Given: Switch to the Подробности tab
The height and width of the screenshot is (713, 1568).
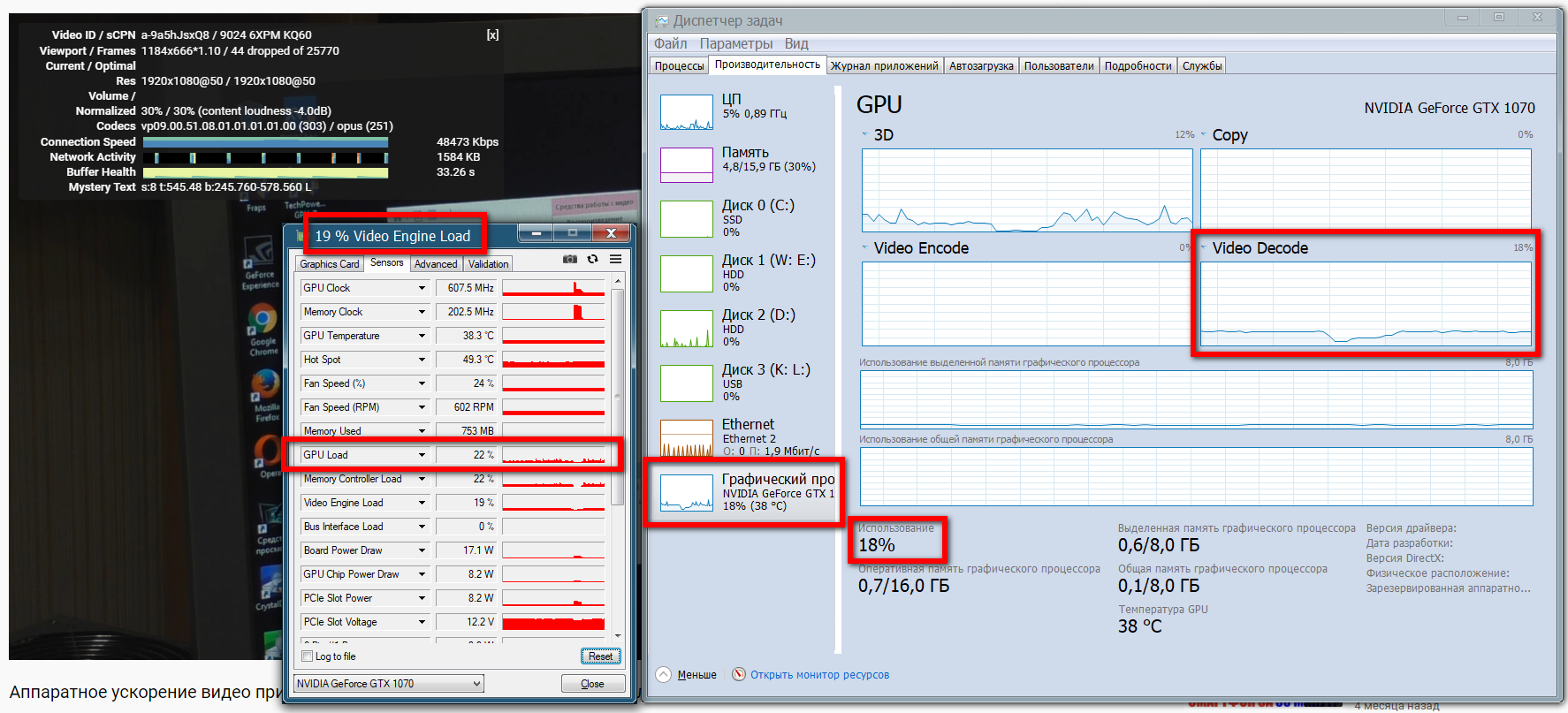Looking at the screenshot, I should pos(1138,65).
